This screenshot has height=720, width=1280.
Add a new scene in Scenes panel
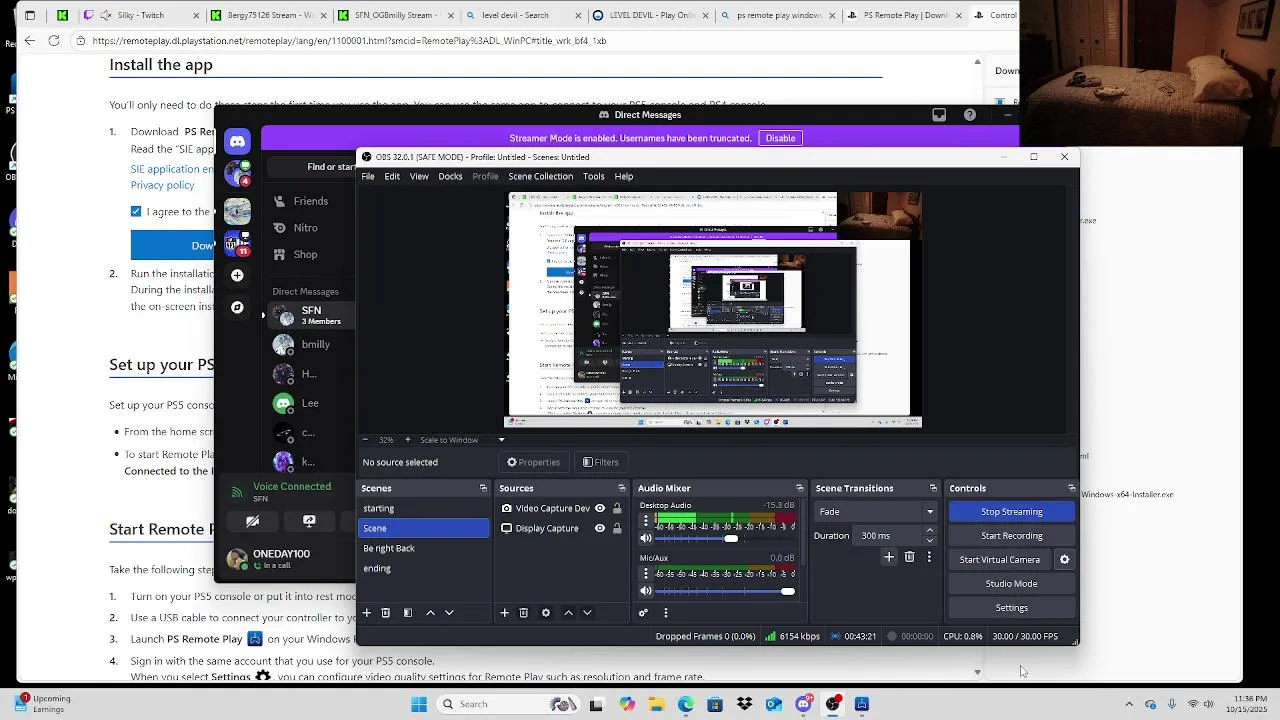coord(366,613)
